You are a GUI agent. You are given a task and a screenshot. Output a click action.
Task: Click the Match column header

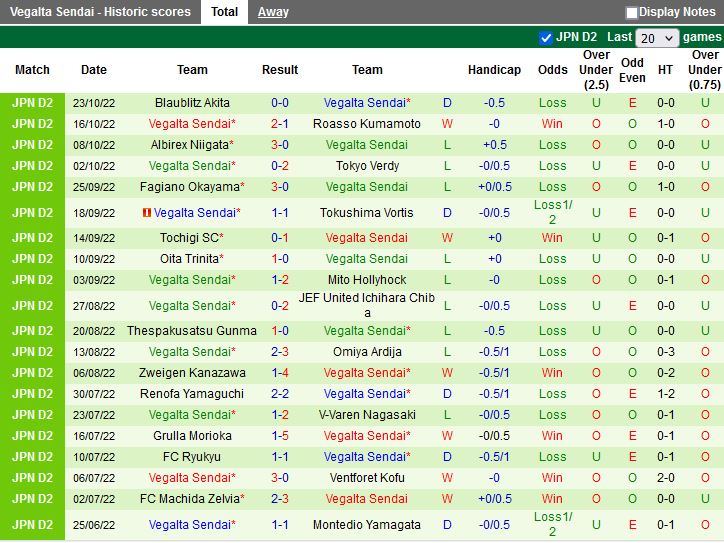pyautogui.click(x=32, y=70)
